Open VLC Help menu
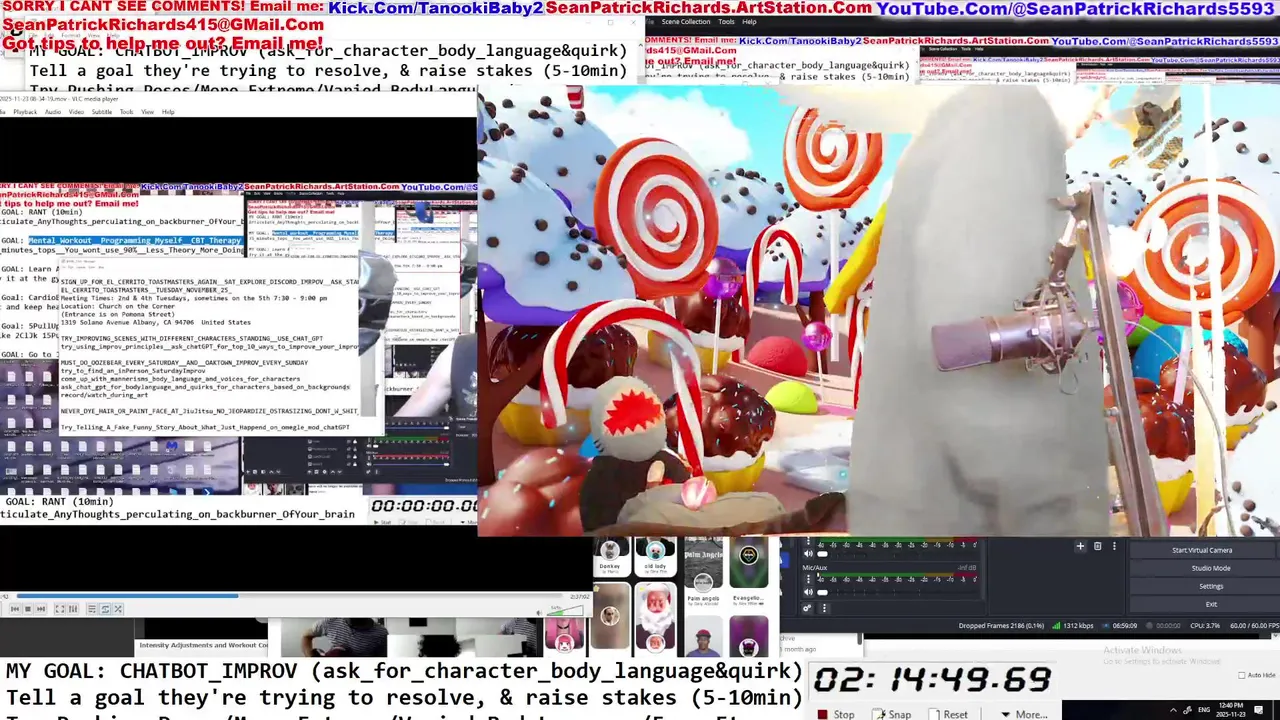This screenshot has height=720, width=1280. pos(168,112)
